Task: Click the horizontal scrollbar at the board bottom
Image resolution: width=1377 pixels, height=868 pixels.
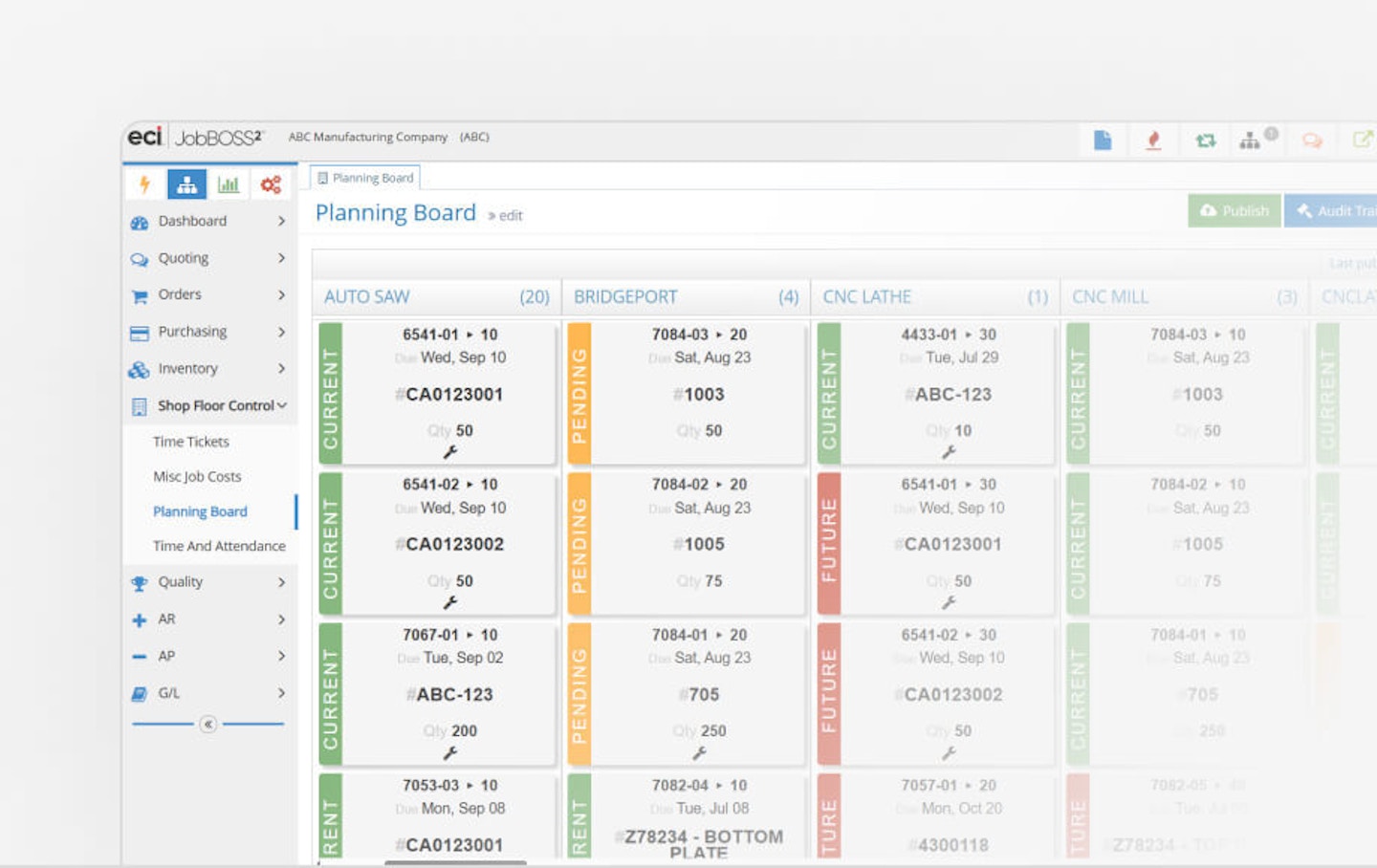Action: pos(455,863)
